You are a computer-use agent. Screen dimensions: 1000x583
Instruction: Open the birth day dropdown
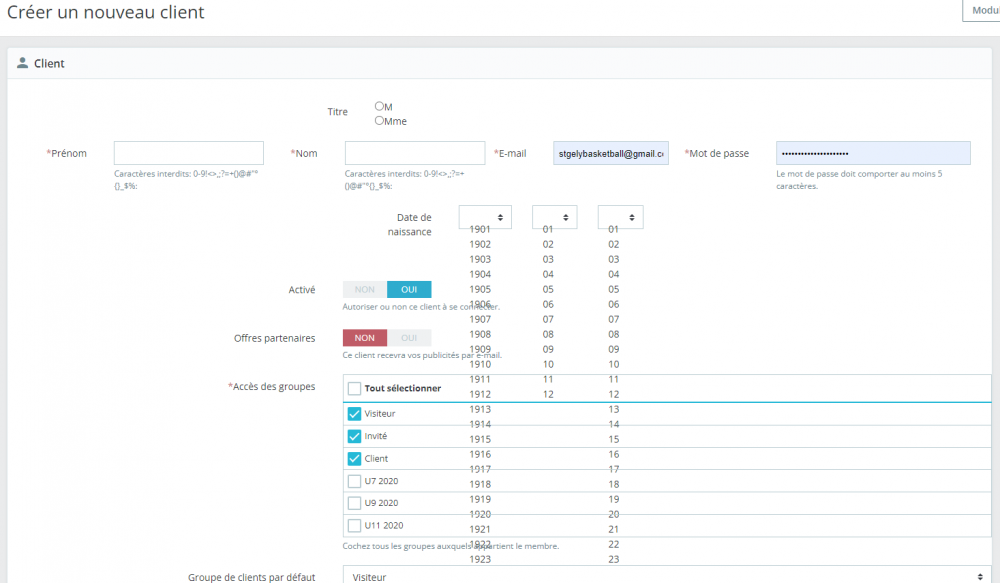pos(620,217)
